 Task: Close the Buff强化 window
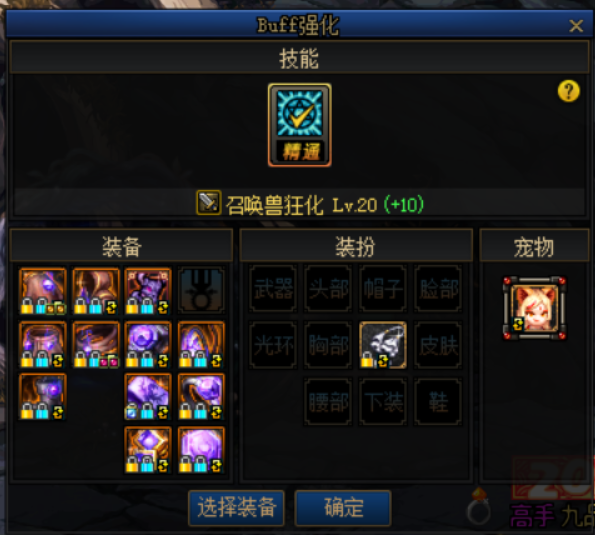(x=576, y=26)
